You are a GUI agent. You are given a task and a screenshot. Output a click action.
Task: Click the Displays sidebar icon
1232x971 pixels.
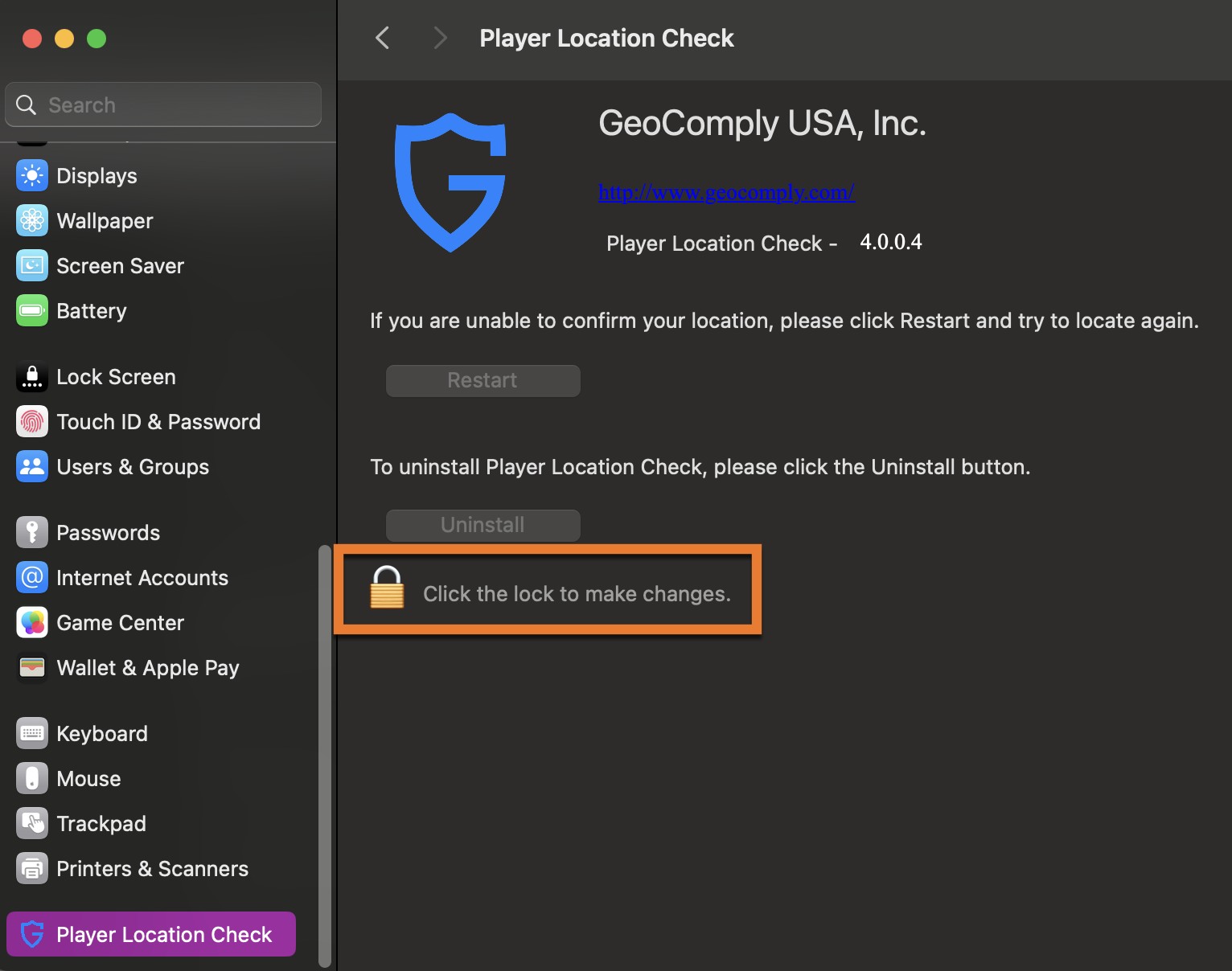click(32, 175)
